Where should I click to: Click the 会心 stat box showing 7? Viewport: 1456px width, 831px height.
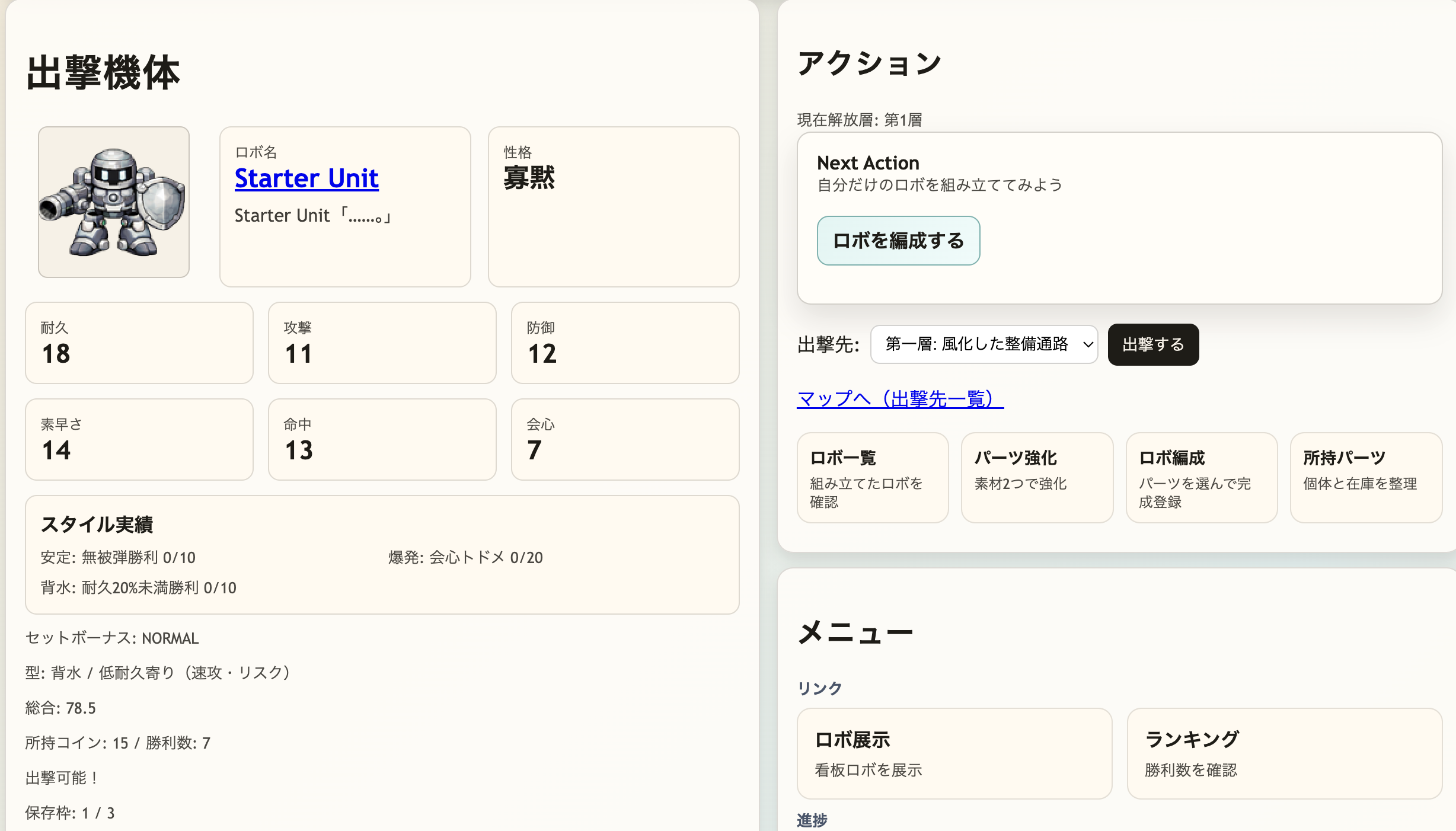(625, 440)
